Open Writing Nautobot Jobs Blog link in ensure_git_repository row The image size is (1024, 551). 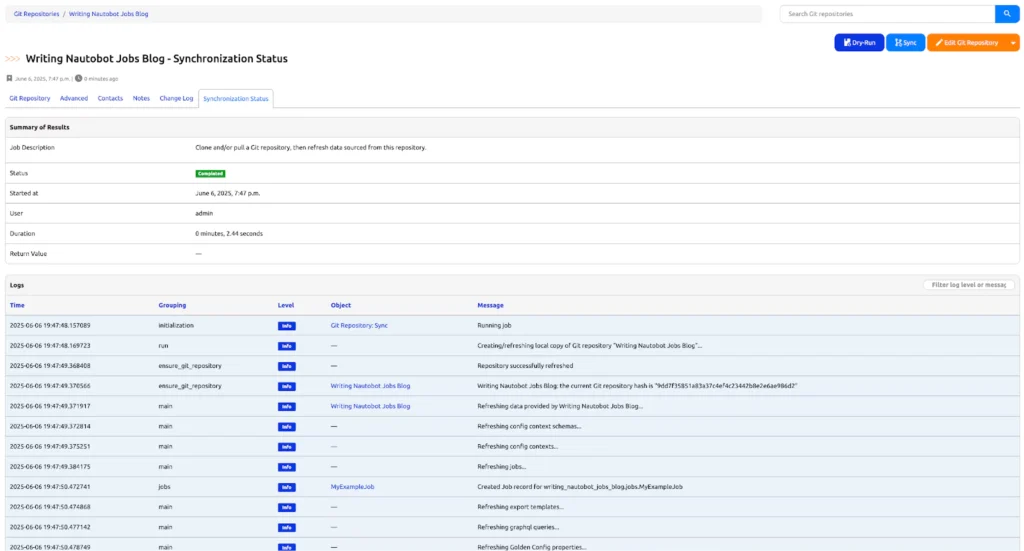[370, 386]
